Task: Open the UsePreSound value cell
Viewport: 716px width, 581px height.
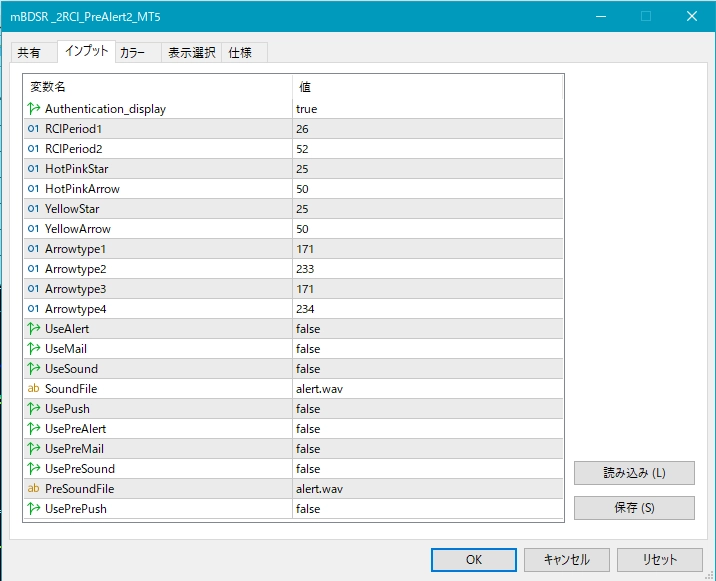Action: (308, 469)
